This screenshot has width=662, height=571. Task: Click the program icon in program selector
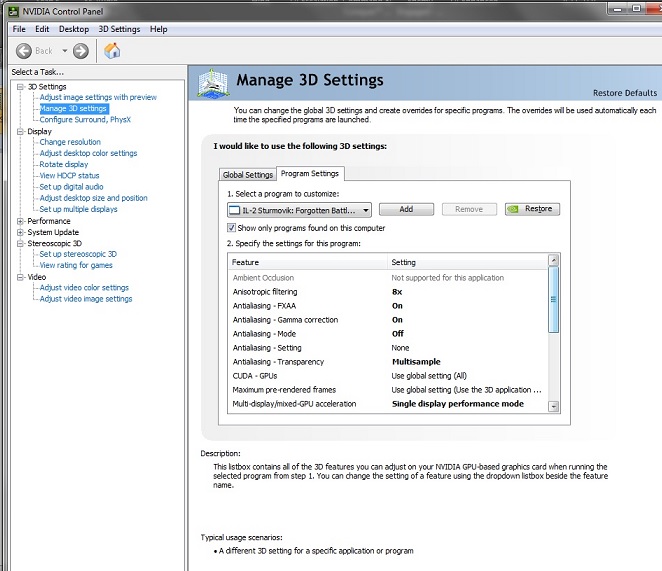coord(234,210)
